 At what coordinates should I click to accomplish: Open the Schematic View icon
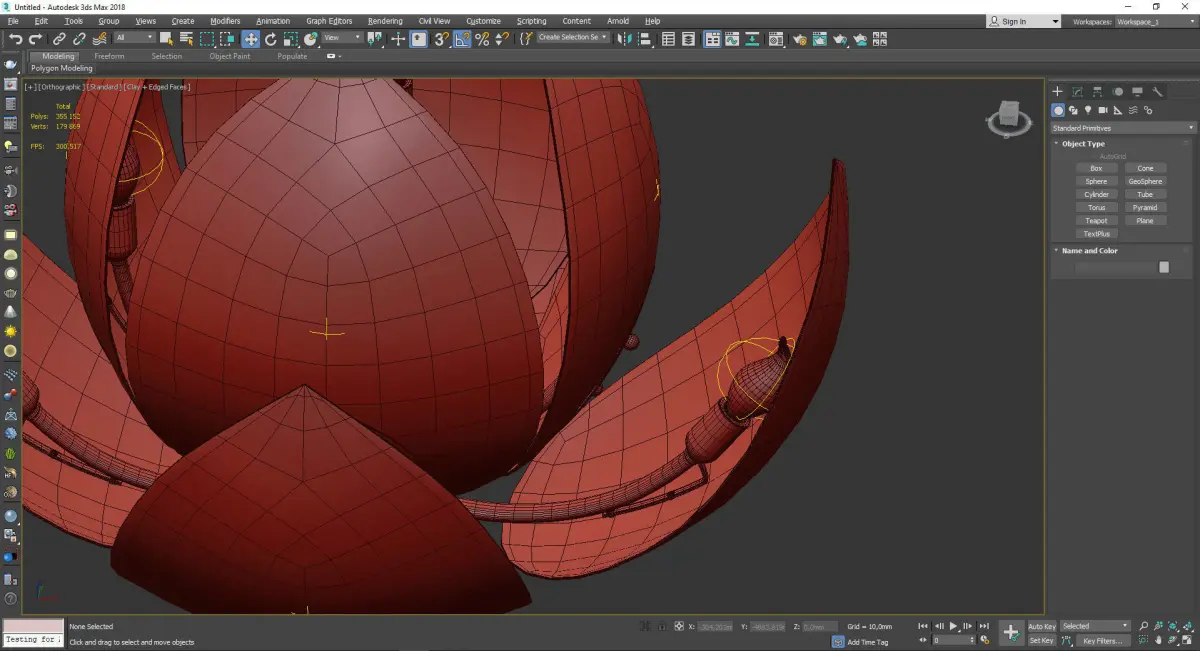[751, 39]
